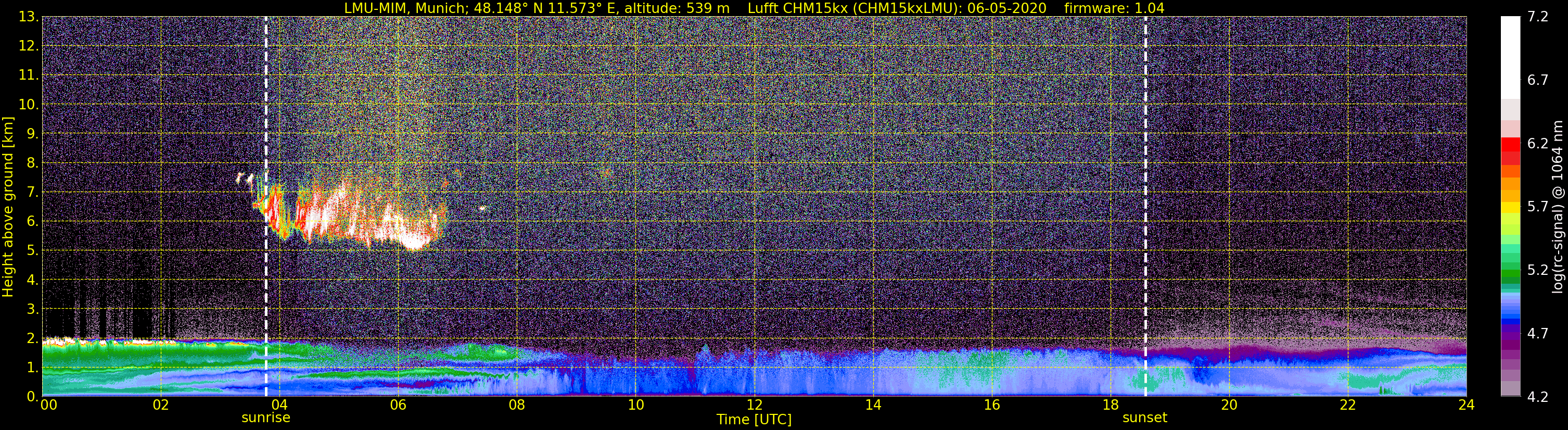Click the '12' time axis tick label

pos(754,405)
